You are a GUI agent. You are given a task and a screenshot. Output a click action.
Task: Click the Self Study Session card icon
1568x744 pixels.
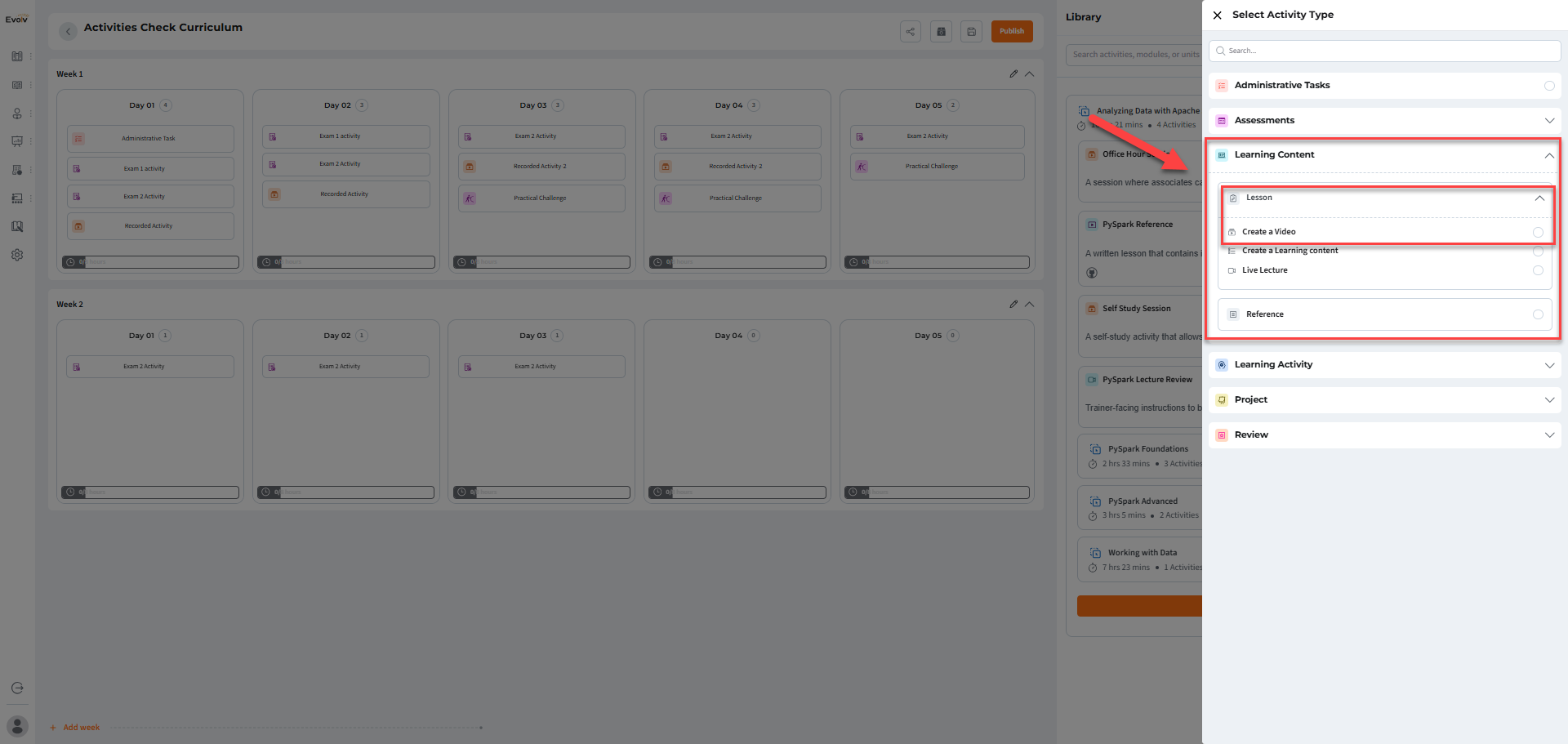1092,309
